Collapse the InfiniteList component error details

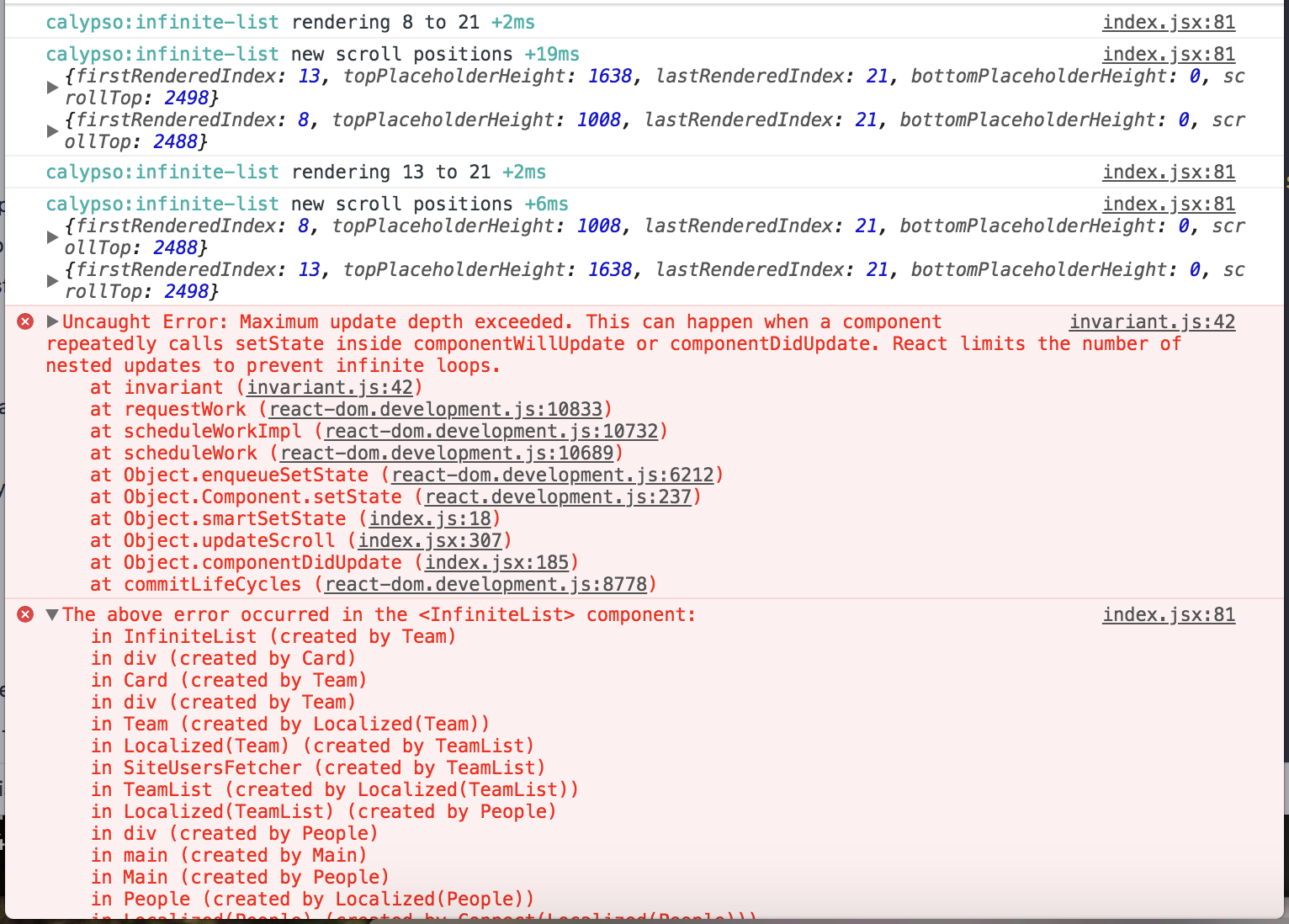[52, 615]
